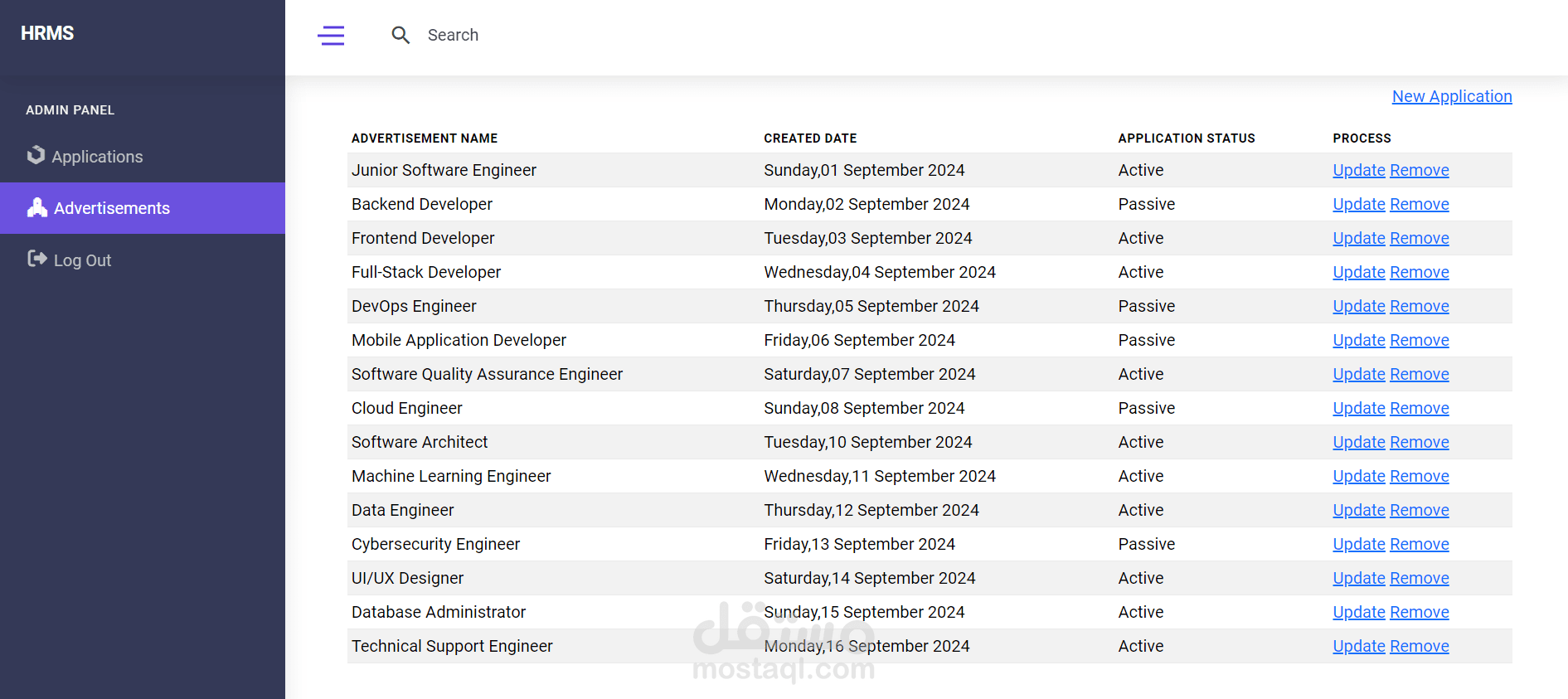The image size is (1568, 699).
Task: Toggle the hamburger menu icon
Action: click(331, 35)
